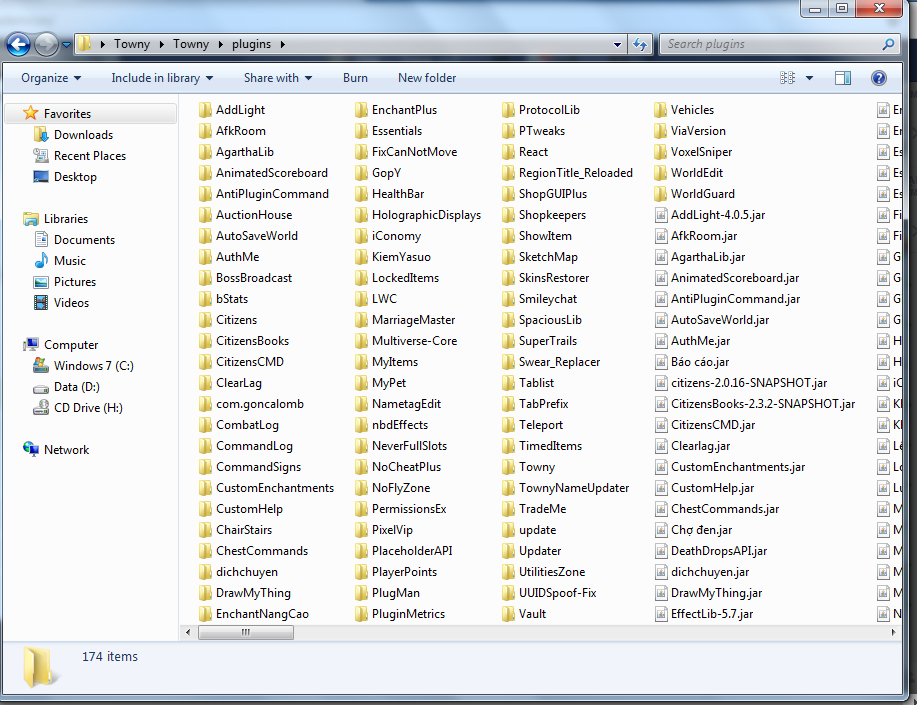The height and width of the screenshot is (705, 917).
Task: Select the Essentials folder icon
Action: point(361,131)
